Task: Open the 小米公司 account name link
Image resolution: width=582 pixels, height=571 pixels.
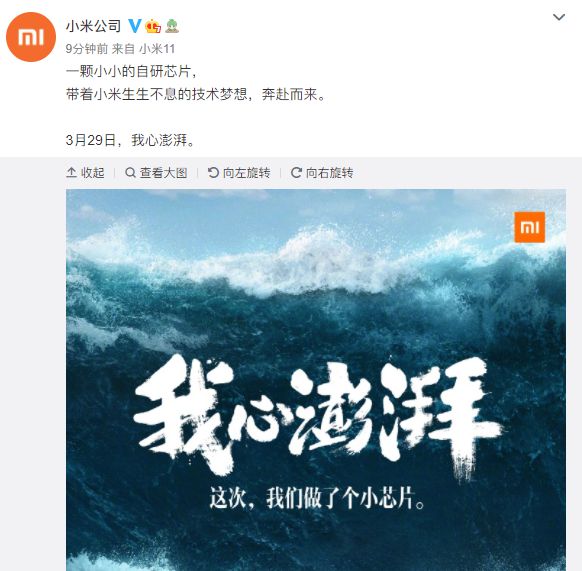Action: [94, 26]
